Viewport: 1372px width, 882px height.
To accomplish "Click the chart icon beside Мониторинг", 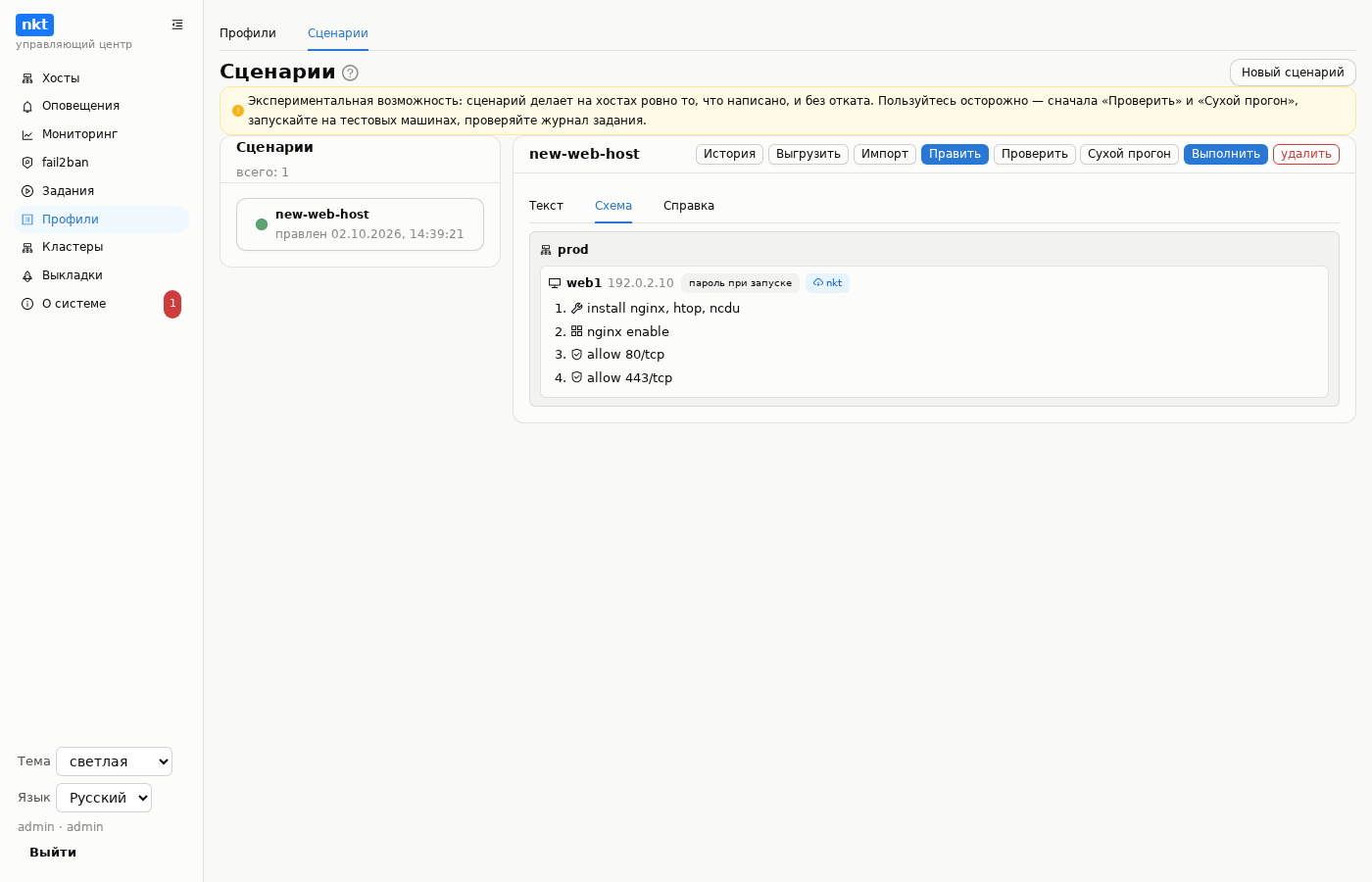I will (x=27, y=134).
